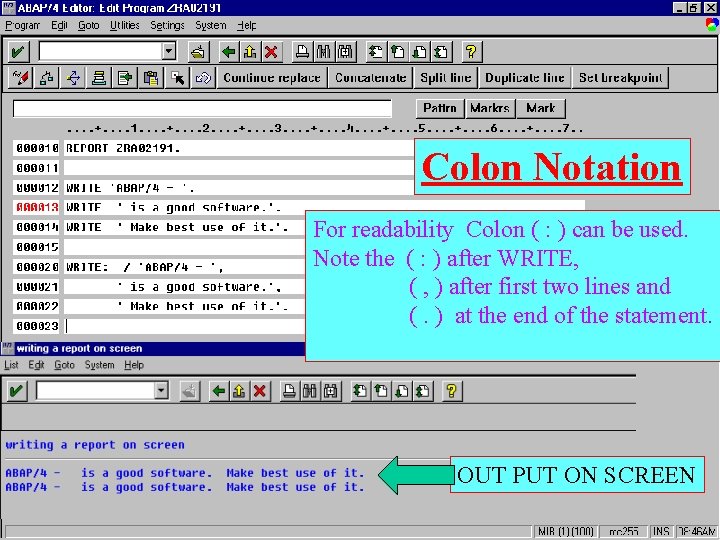The image size is (720, 540).
Task: Click the empty input field left of Pattrn
Action: (x=202, y=109)
